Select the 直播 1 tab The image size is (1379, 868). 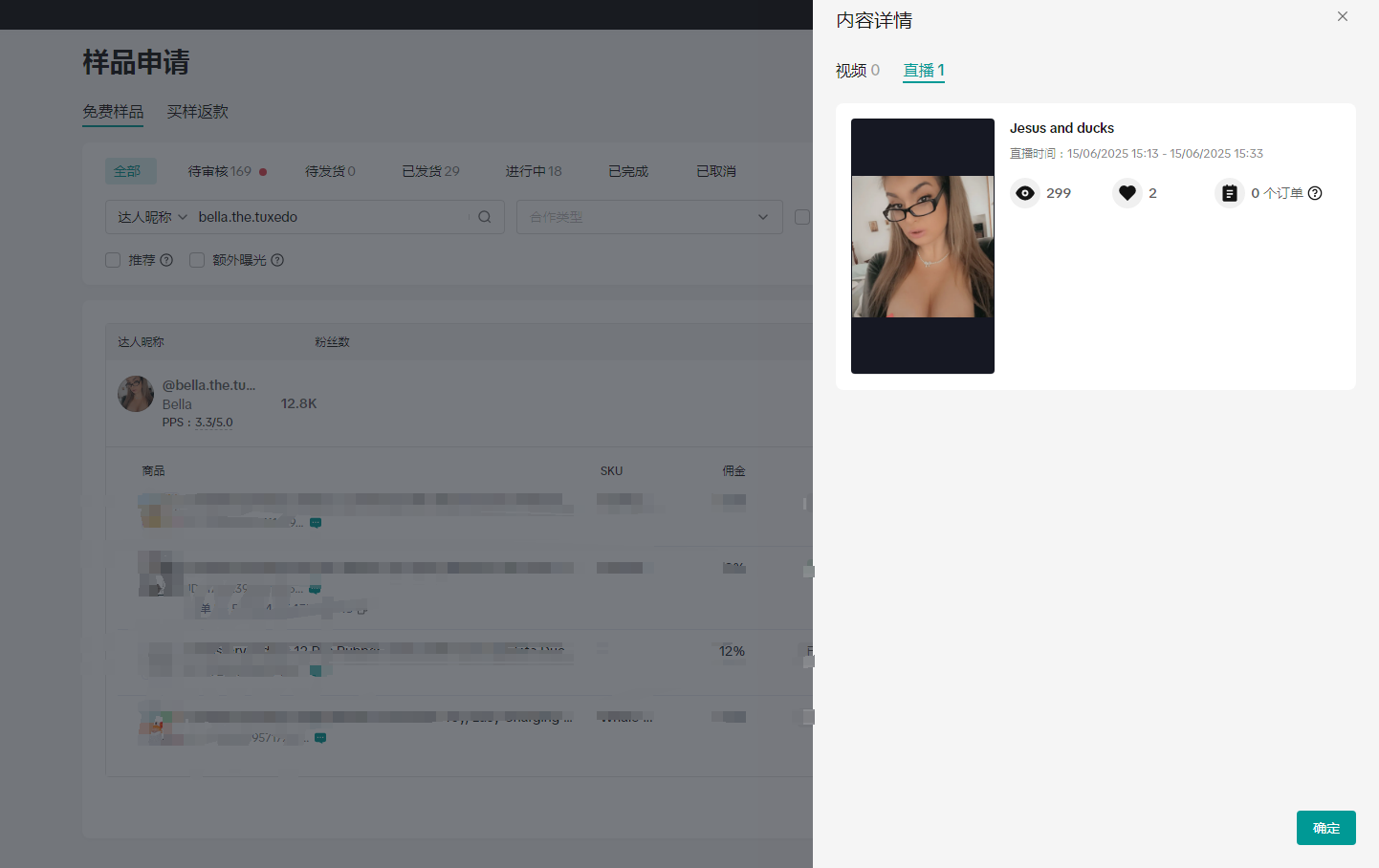click(x=923, y=71)
